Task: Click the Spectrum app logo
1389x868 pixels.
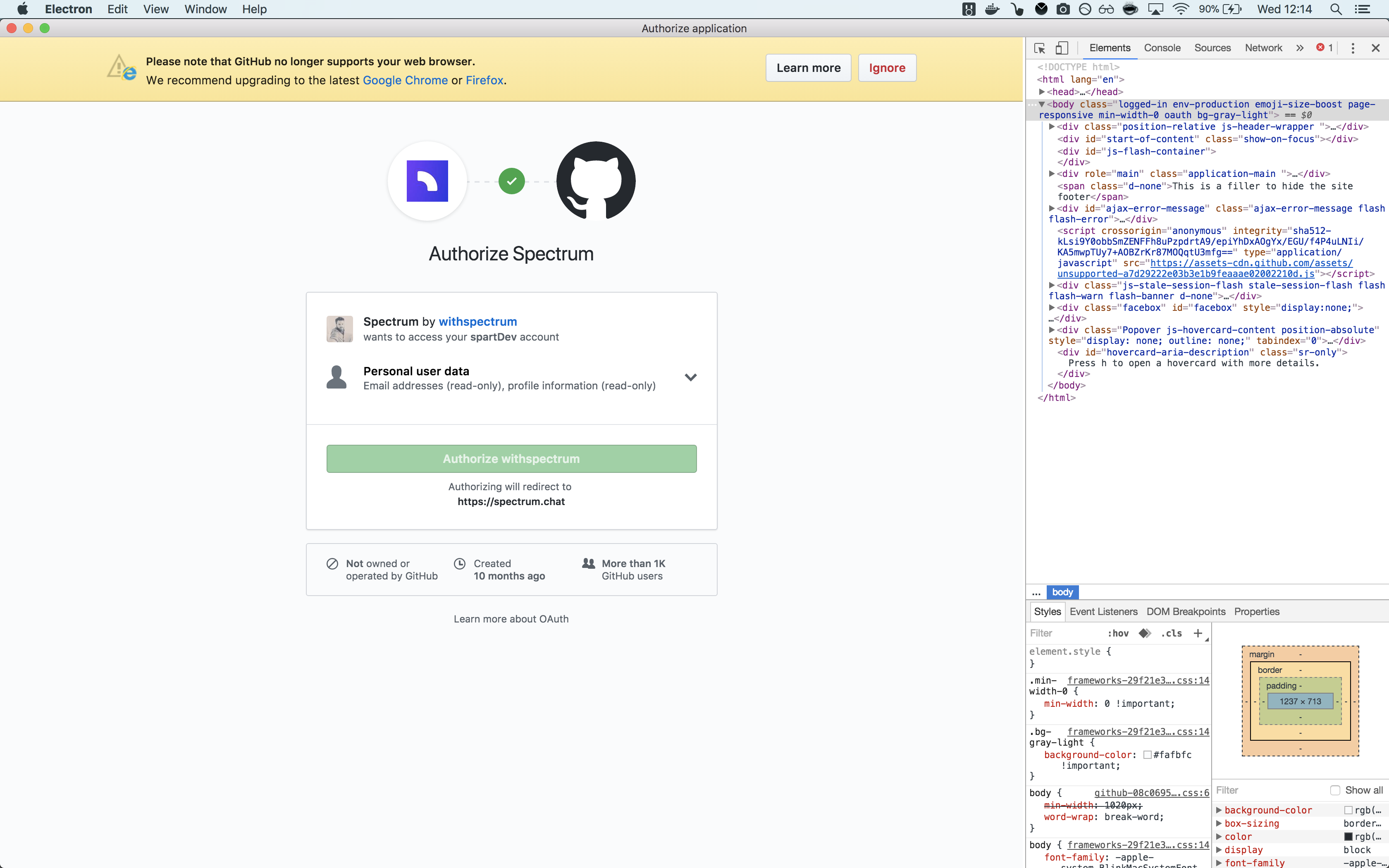Action: pos(427,181)
